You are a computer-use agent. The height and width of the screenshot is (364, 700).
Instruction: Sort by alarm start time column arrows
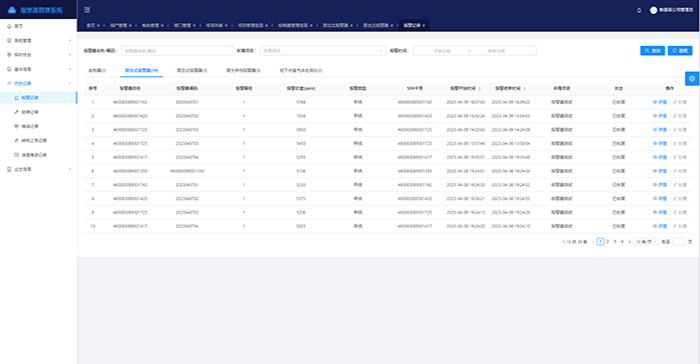pyautogui.click(x=480, y=89)
